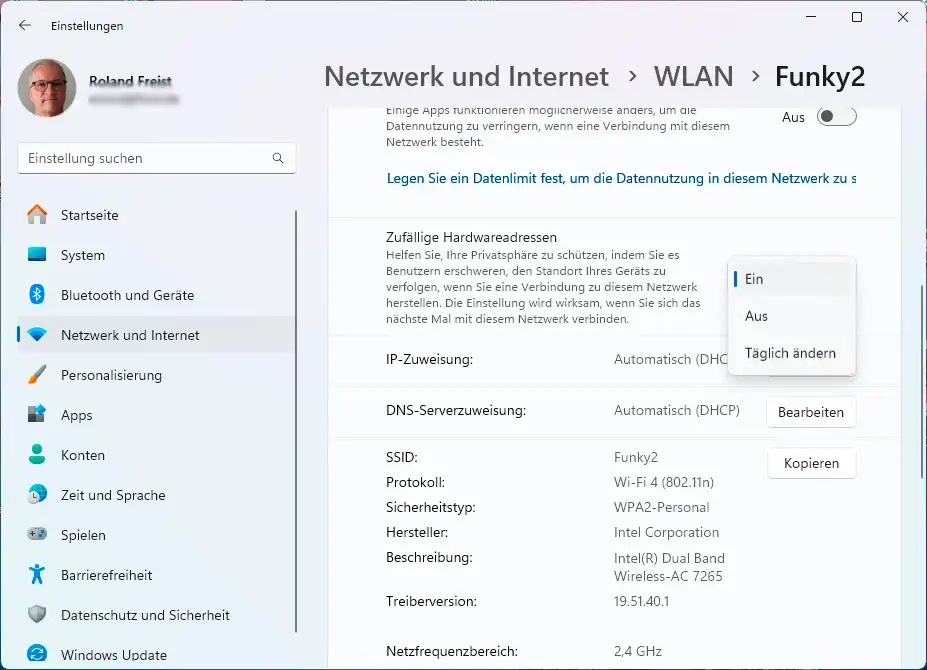
Task: Open System via its monitor icon
Action: pyautogui.click(x=37, y=255)
